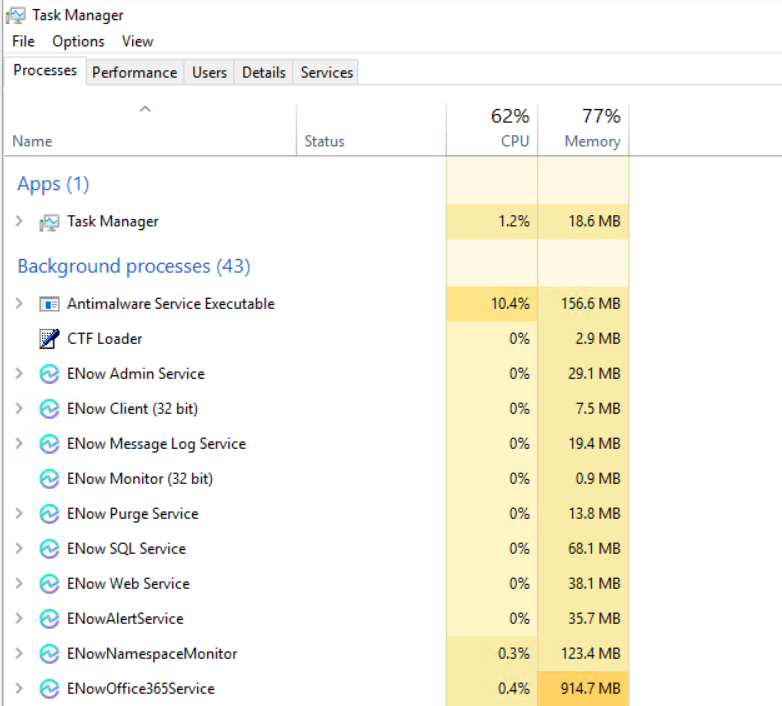Expand ENow Purge Service row
This screenshot has width=782, height=706.
(x=19, y=513)
